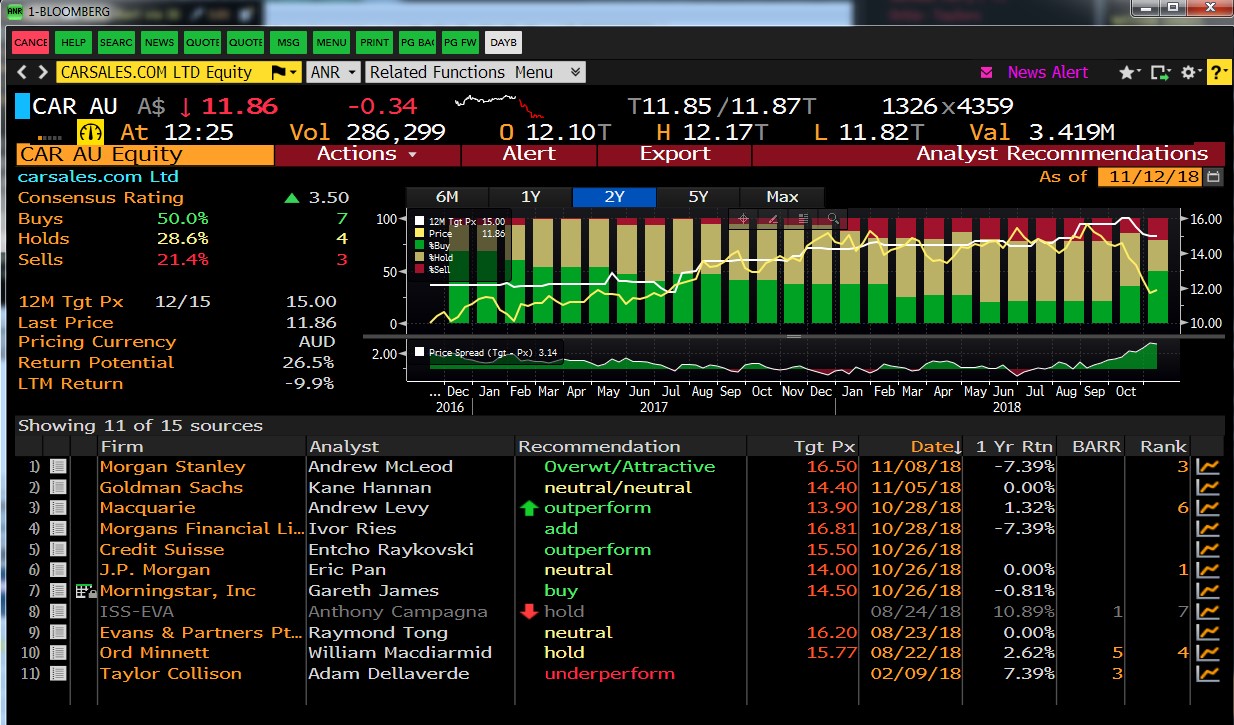
Task: Select the 2Y chart range tab
Action: pos(614,197)
